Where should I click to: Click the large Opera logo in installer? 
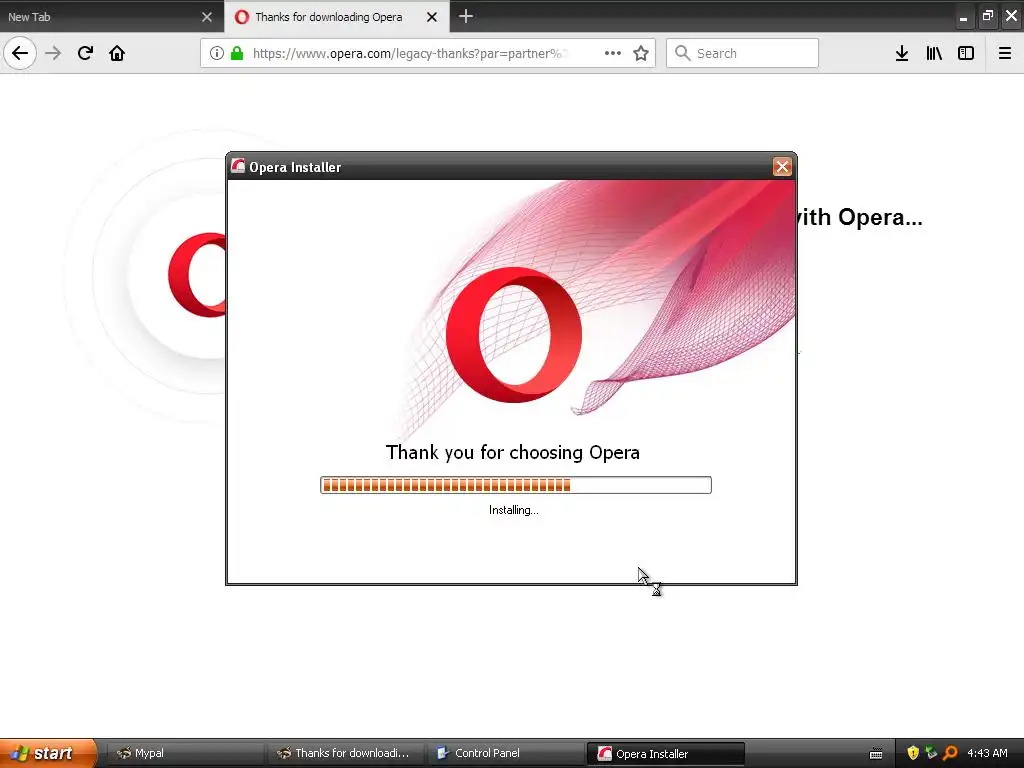click(x=514, y=334)
